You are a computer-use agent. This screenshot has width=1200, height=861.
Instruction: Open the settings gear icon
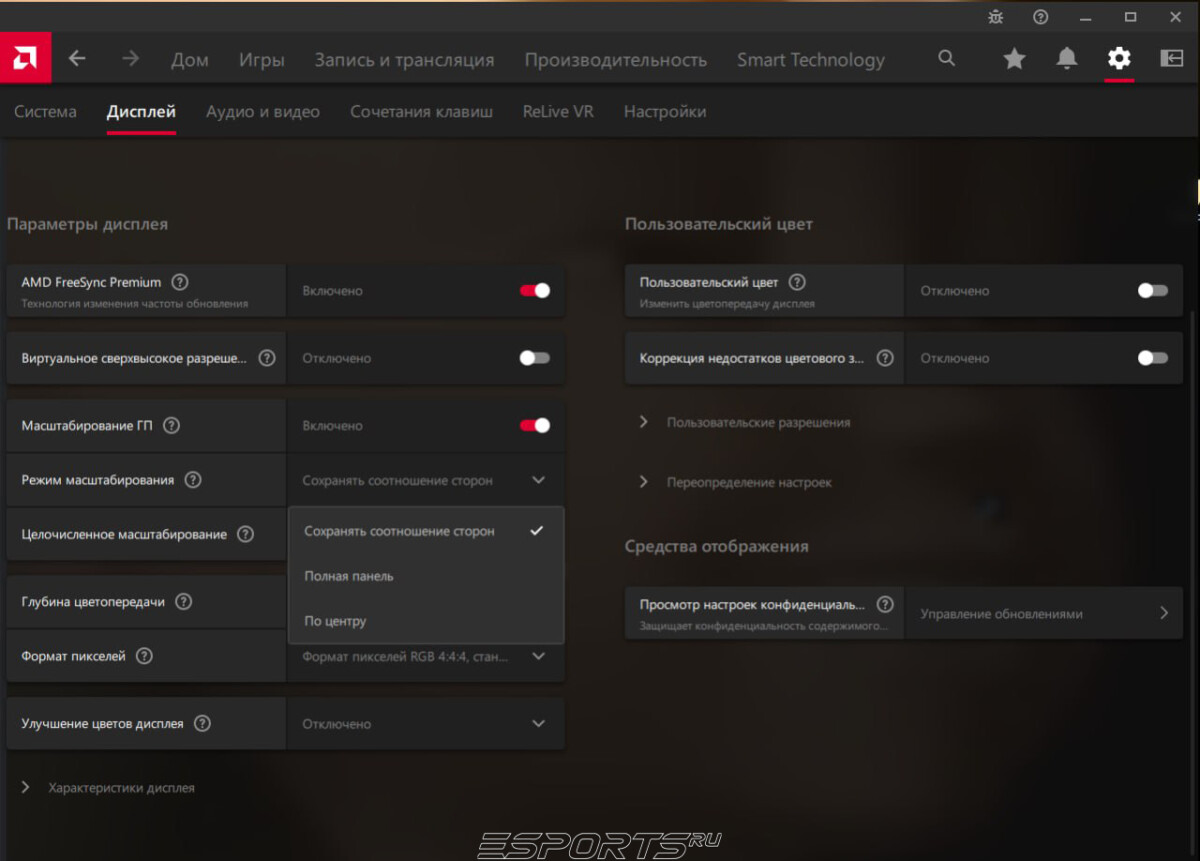coord(1119,58)
